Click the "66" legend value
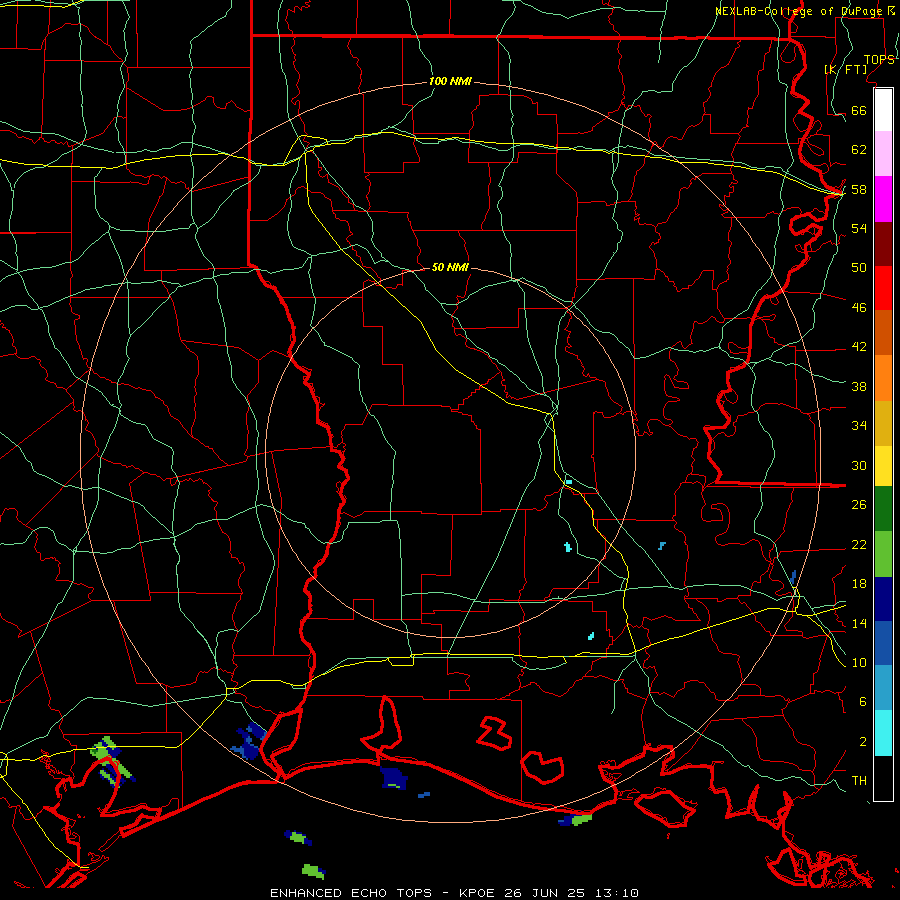This screenshot has width=900, height=900. 859,110
